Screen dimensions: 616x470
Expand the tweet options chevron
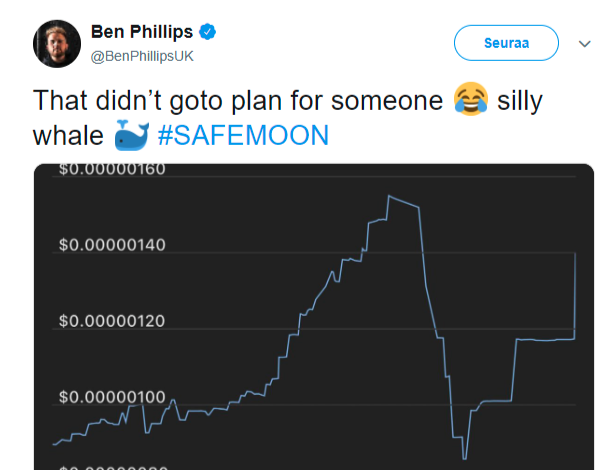click(x=585, y=44)
